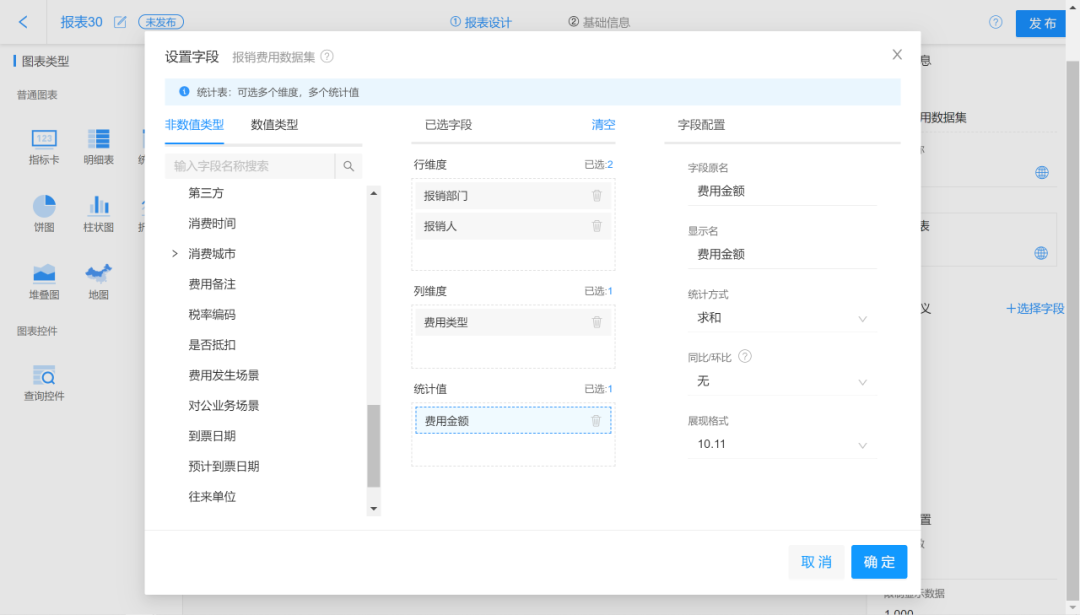Image resolution: width=1080 pixels, height=615 pixels.
Task: Delete 报销人 with its trash icon
Action: click(x=596, y=226)
